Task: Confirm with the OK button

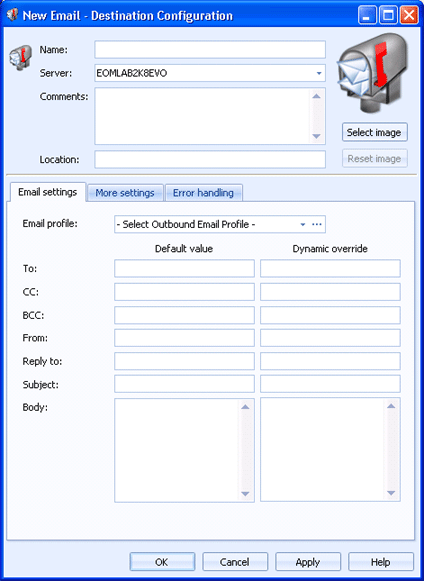Action: pyautogui.click(x=162, y=562)
